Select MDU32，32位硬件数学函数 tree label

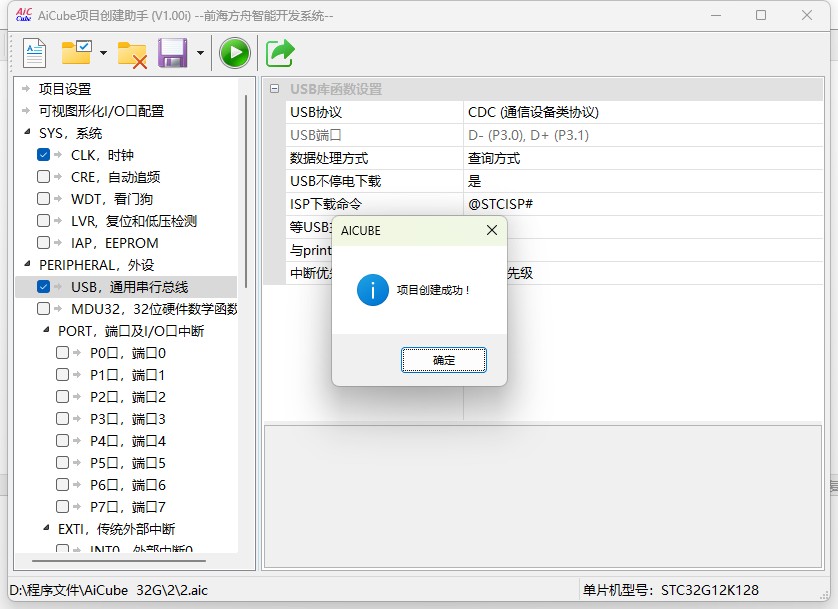click(154, 309)
